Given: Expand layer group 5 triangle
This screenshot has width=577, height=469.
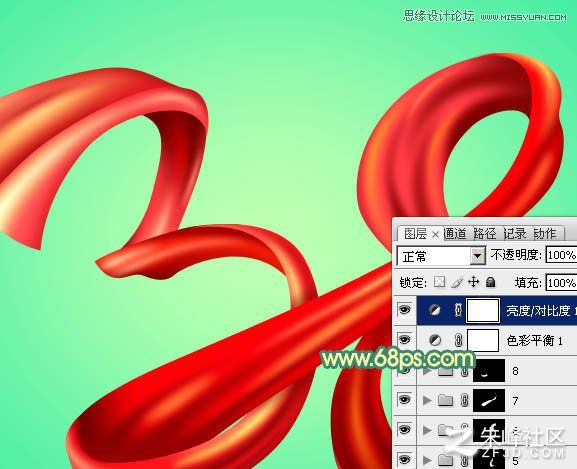Looking at the screenshot, I should click(x=427, y=460).
